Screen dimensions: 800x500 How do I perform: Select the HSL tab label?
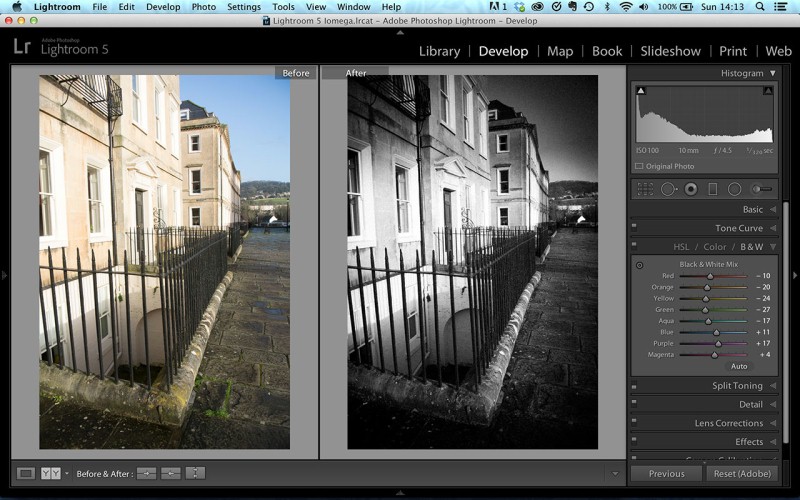pos(681,247)
